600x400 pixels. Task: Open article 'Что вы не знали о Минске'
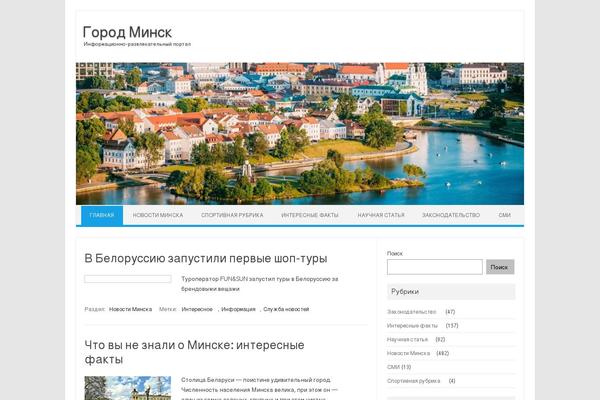tap(194, 352)
